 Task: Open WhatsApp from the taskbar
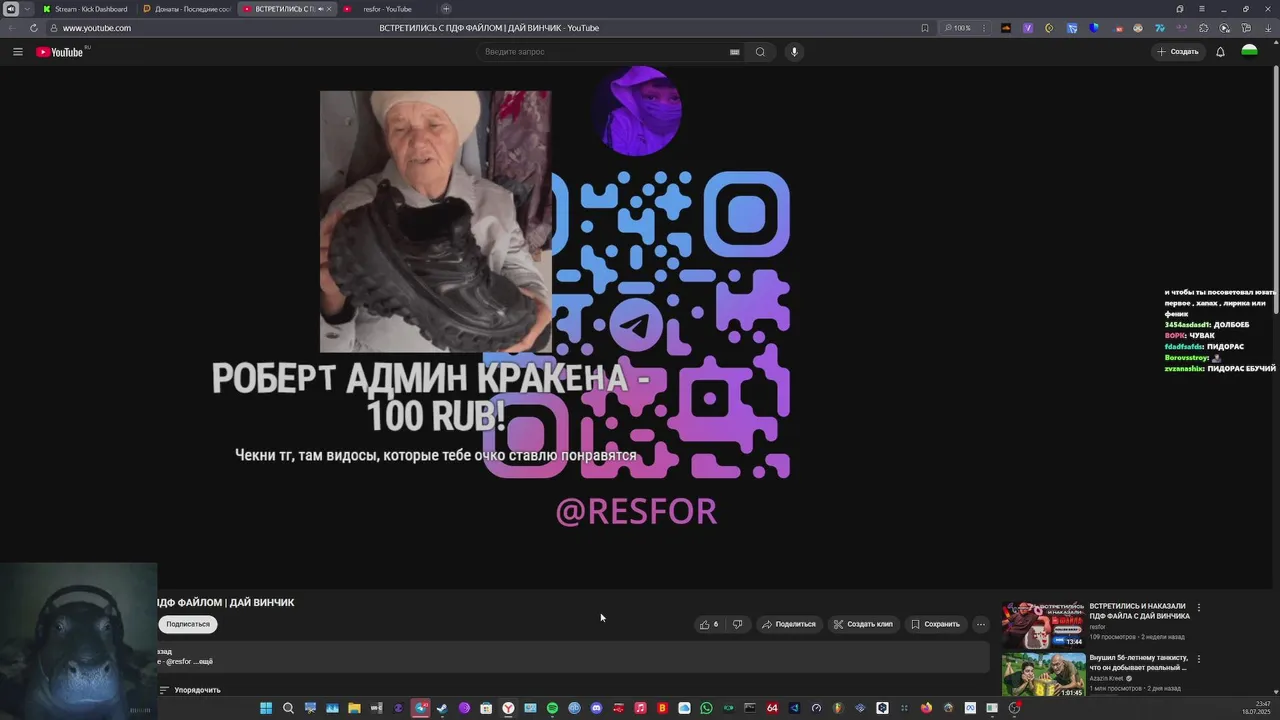tap(706, 708)
